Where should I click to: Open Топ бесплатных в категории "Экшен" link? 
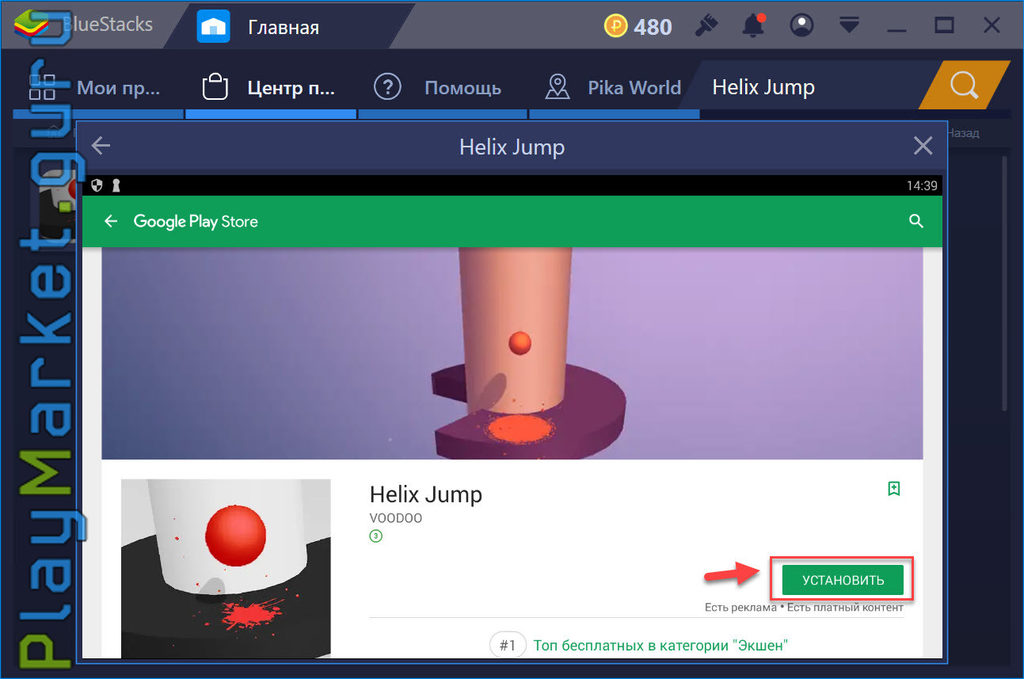tap(660, 646)
